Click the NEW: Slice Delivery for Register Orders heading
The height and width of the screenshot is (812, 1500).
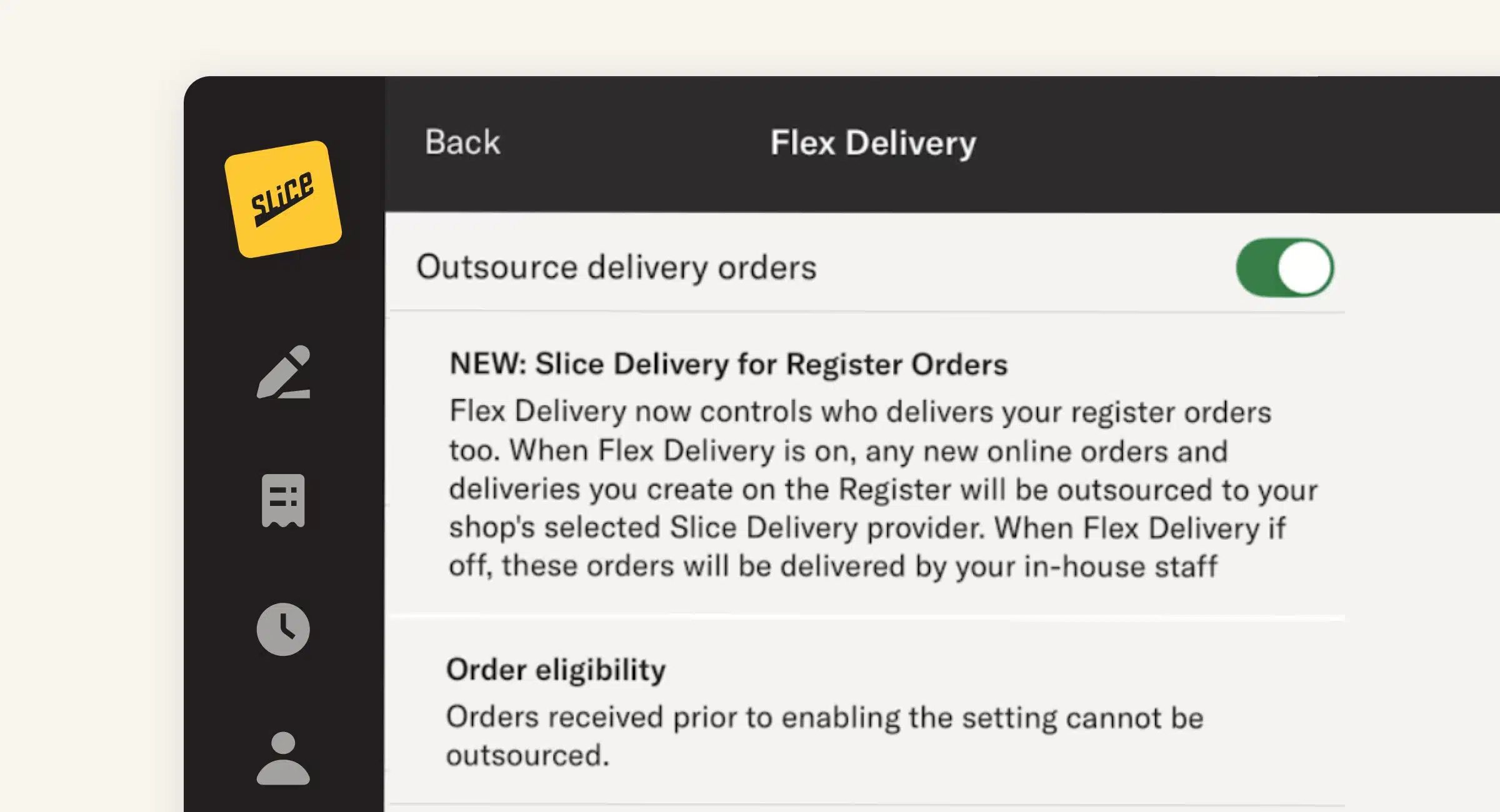point(728,364)
